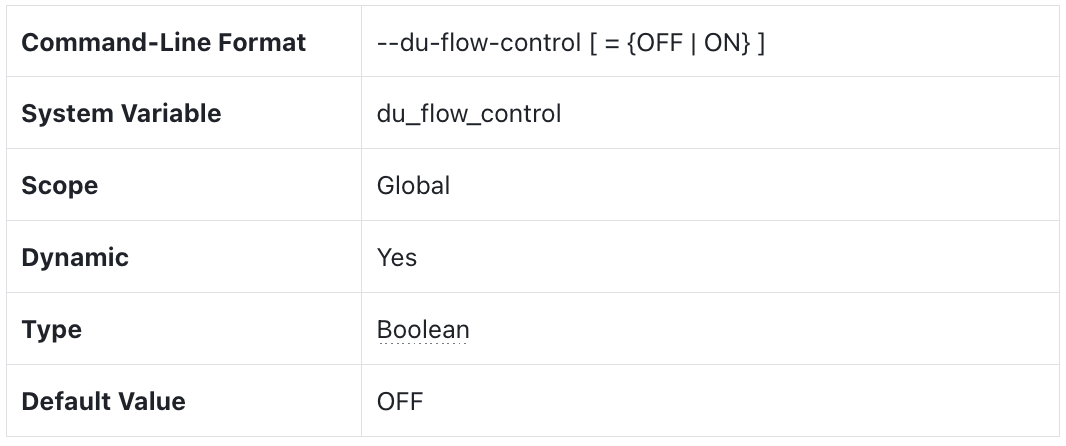
Task: Click the dotted-underlined Boolean type link
Action: [423, 330]
